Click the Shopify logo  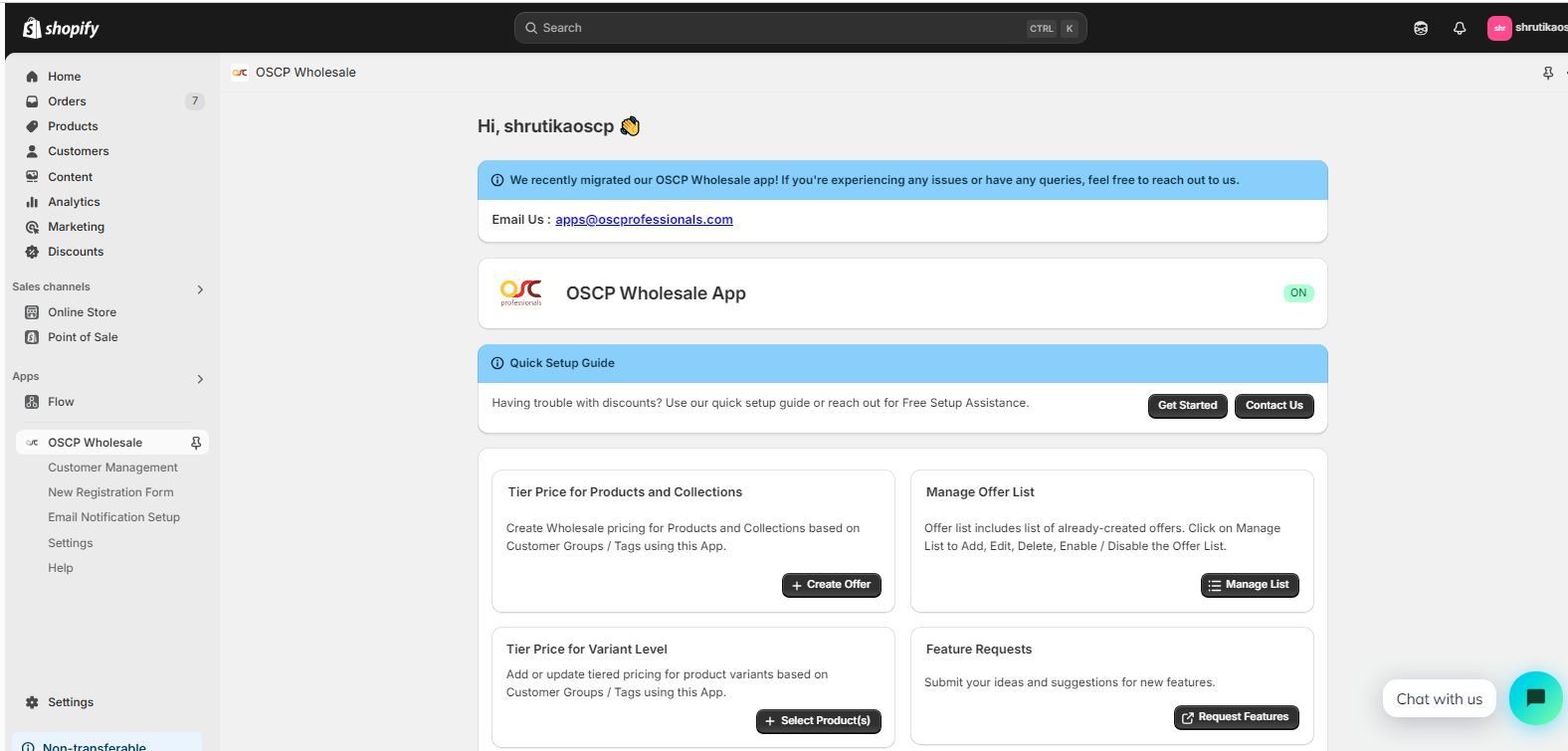click(61, 28)
